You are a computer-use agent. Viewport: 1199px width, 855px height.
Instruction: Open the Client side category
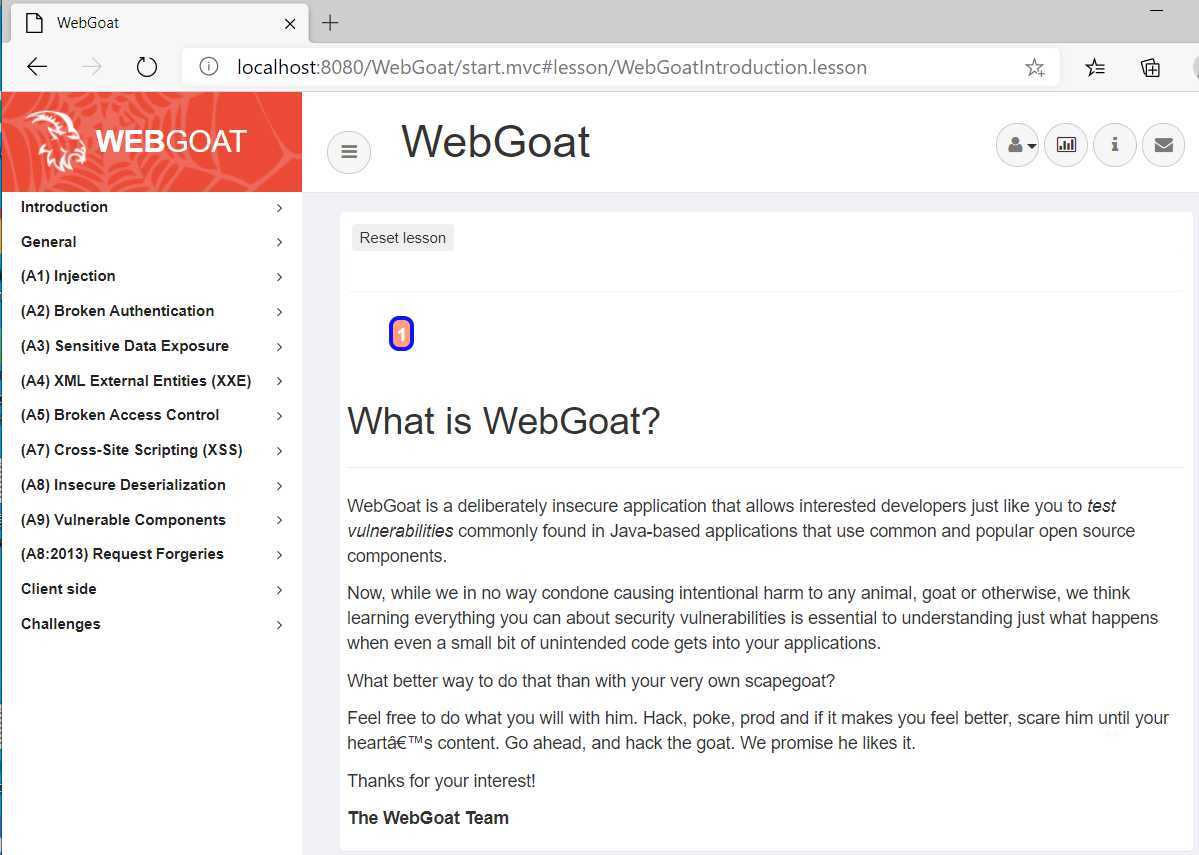(58, 589)
